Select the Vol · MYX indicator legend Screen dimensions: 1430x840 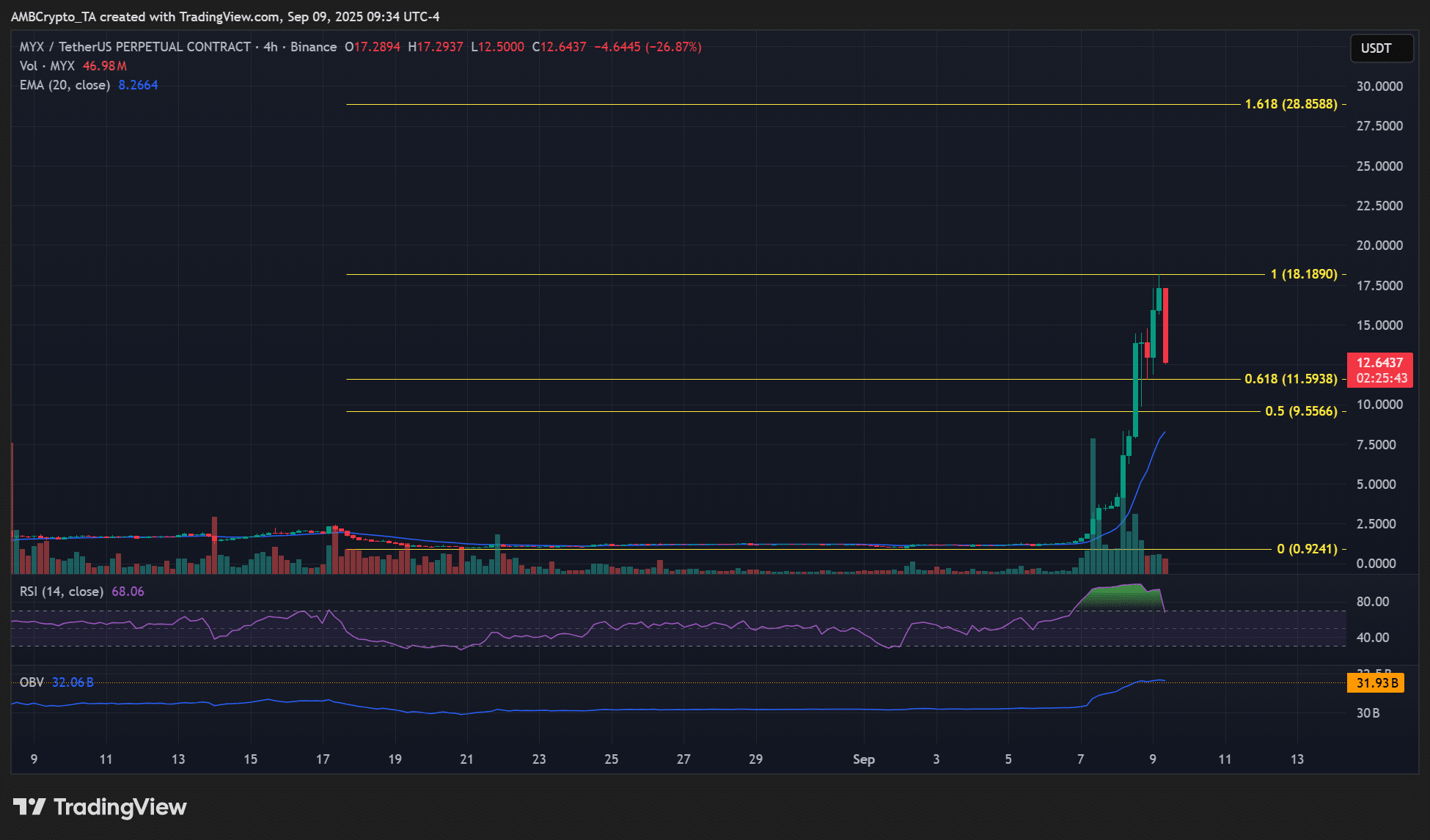coord(47,66)
